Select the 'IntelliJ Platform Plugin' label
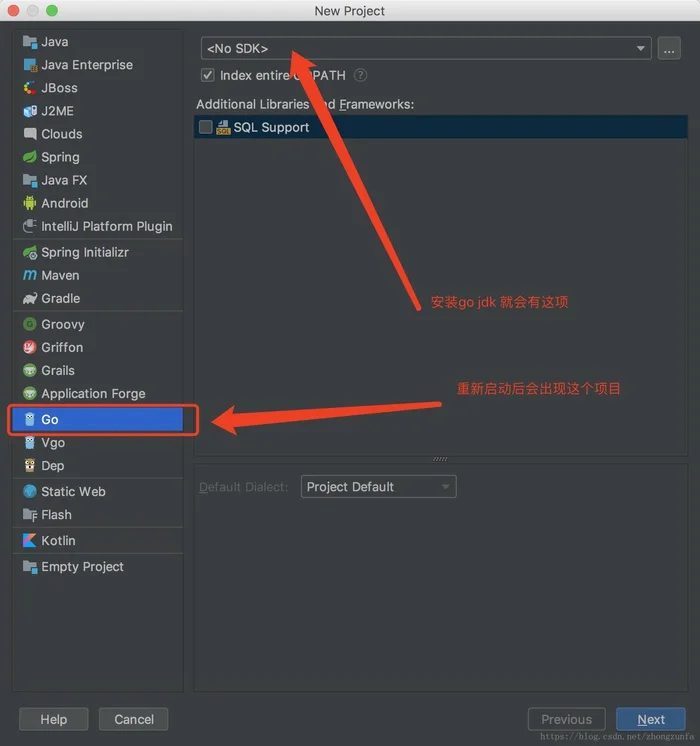 [107, 226]
